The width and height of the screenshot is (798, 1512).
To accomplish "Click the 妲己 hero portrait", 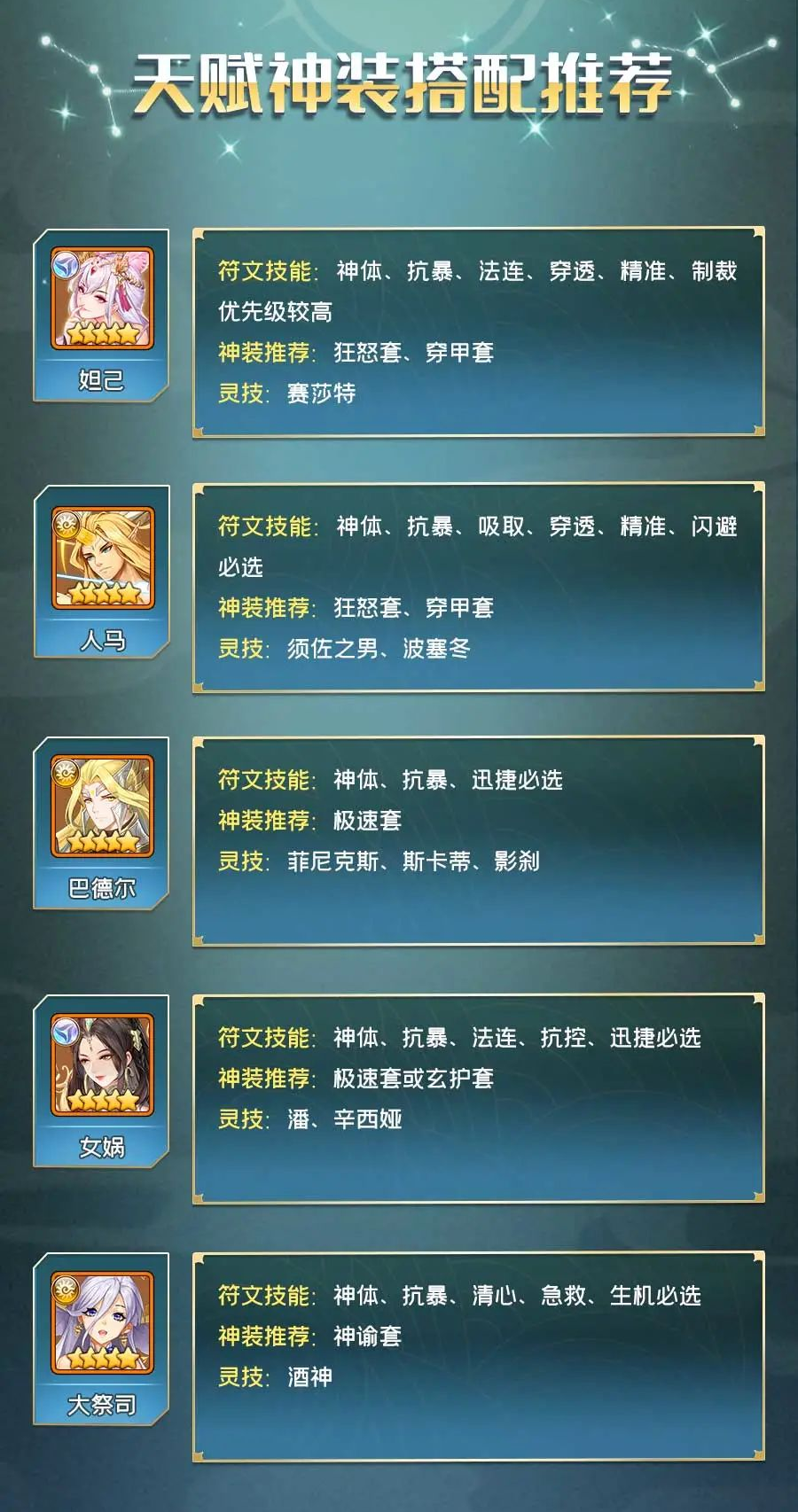I will 102,298.
